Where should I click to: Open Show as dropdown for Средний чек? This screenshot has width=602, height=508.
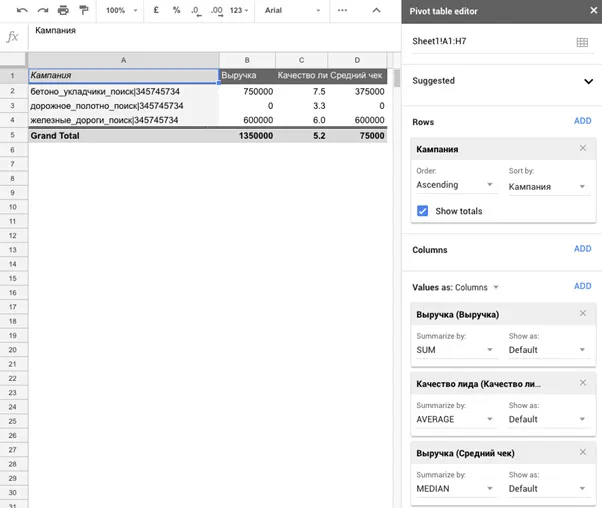pos(547,489)
